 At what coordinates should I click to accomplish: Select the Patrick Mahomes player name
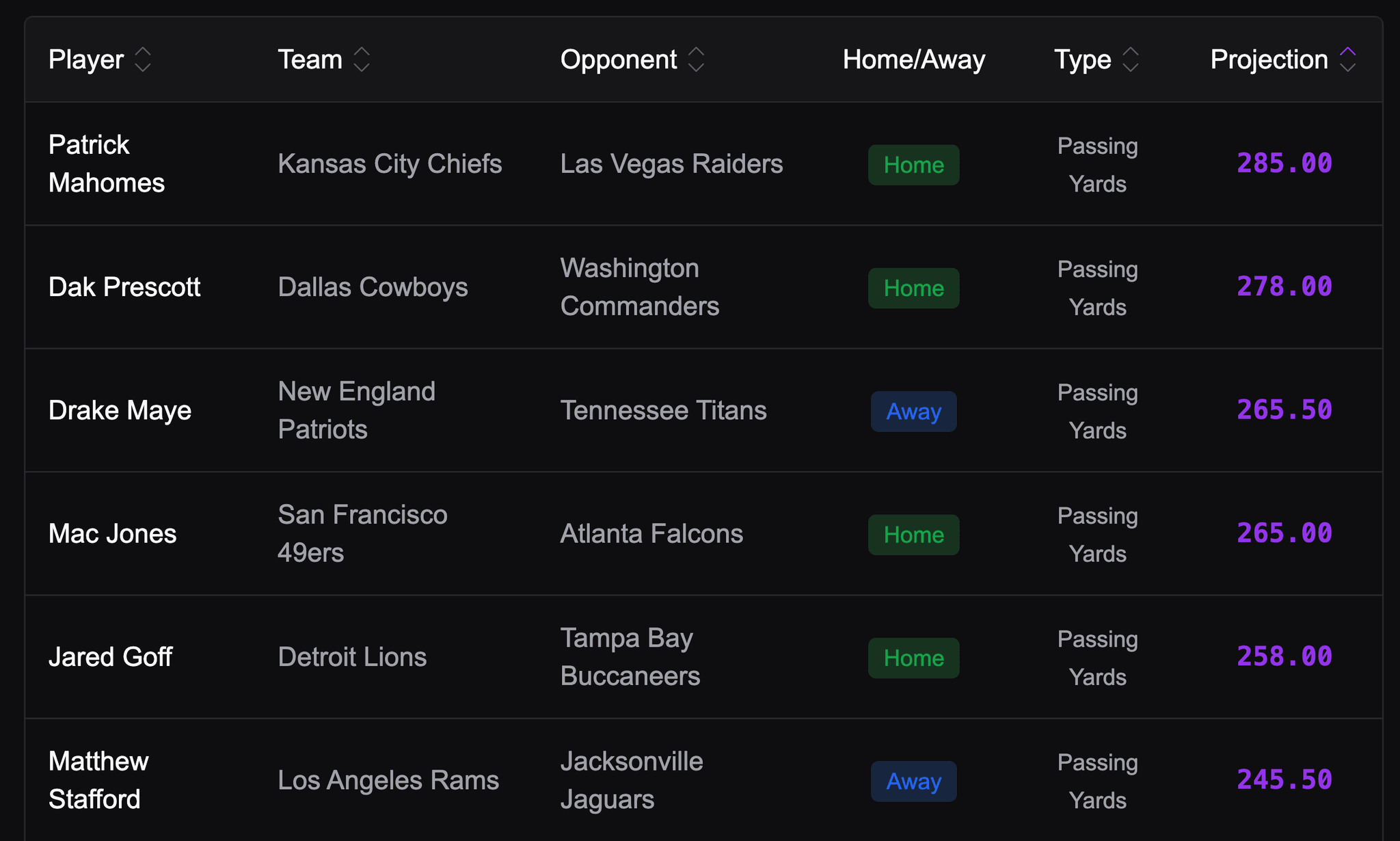[x=107, y=164]
